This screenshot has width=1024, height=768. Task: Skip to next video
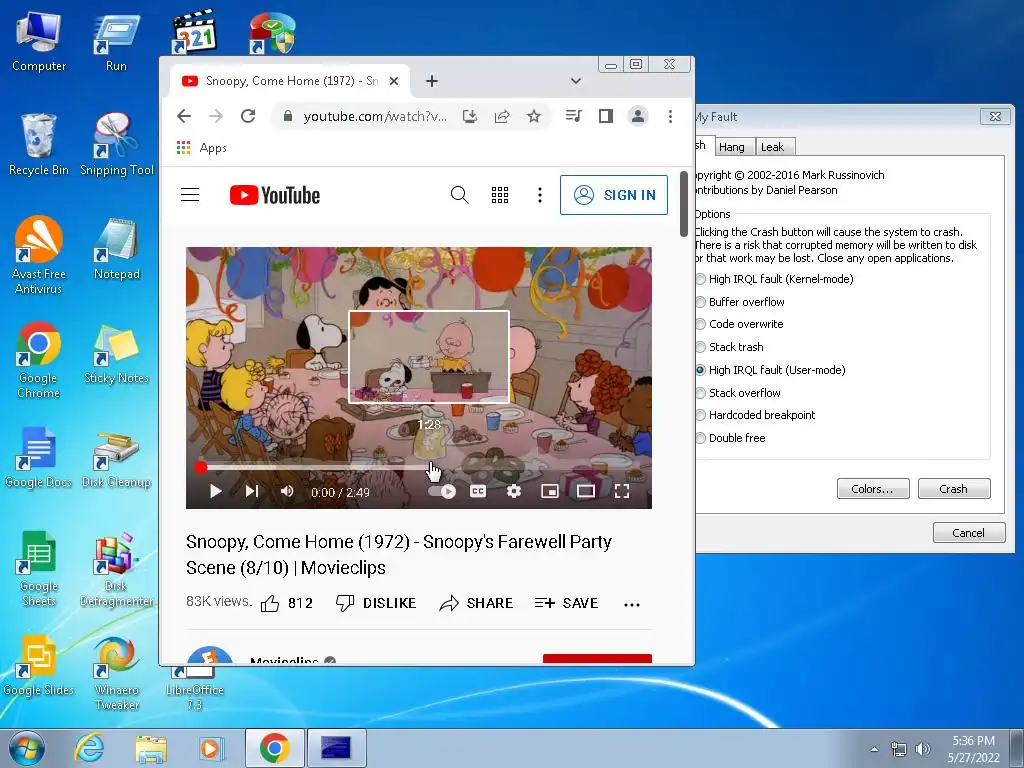coord(252,491)
